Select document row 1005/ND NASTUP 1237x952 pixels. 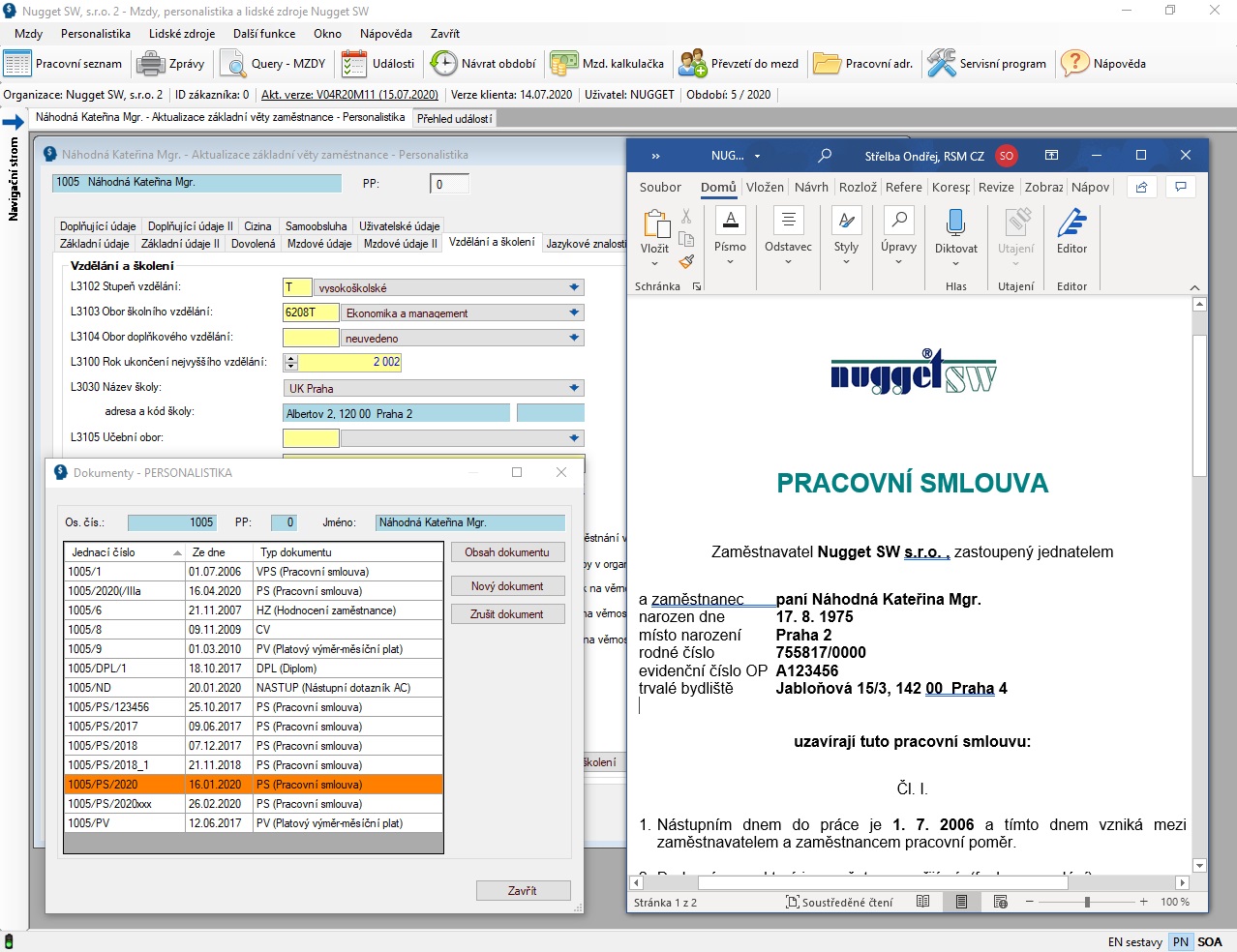tap(254, 688)
